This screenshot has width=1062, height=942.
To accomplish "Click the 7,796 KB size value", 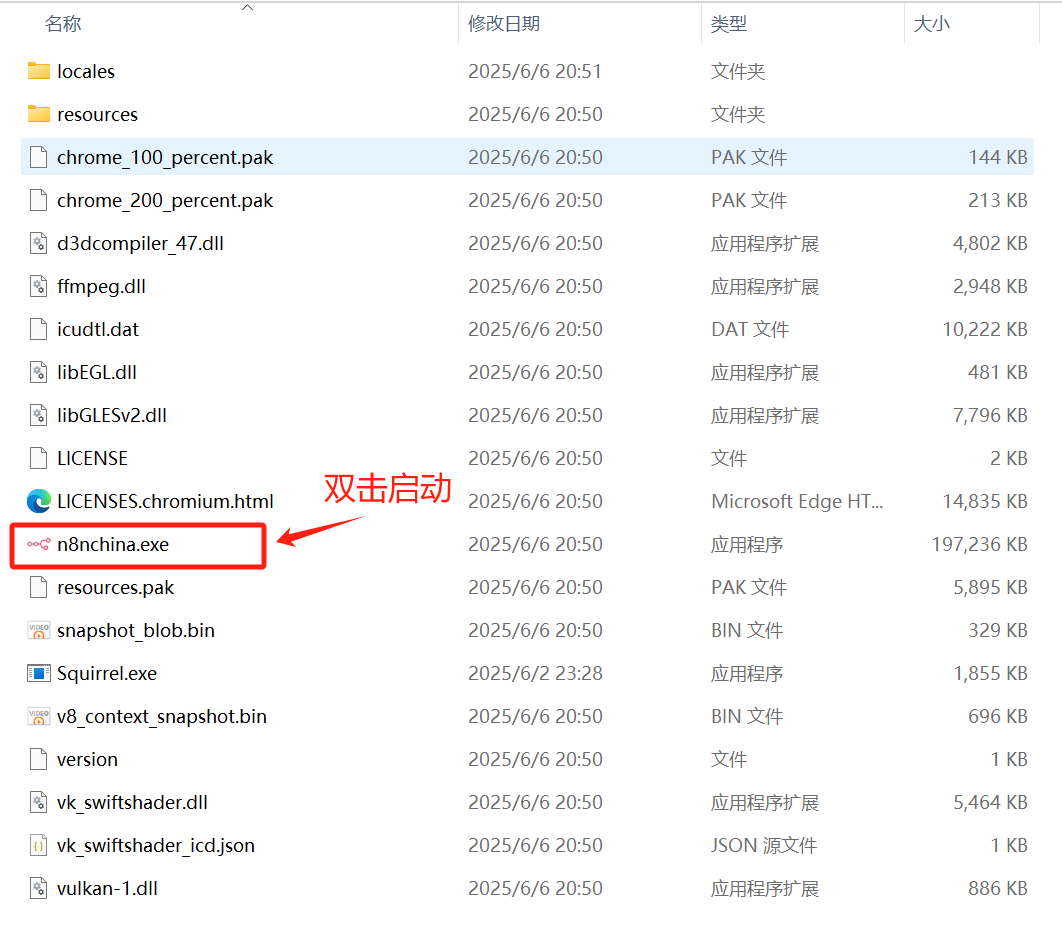I will point(990,415).
